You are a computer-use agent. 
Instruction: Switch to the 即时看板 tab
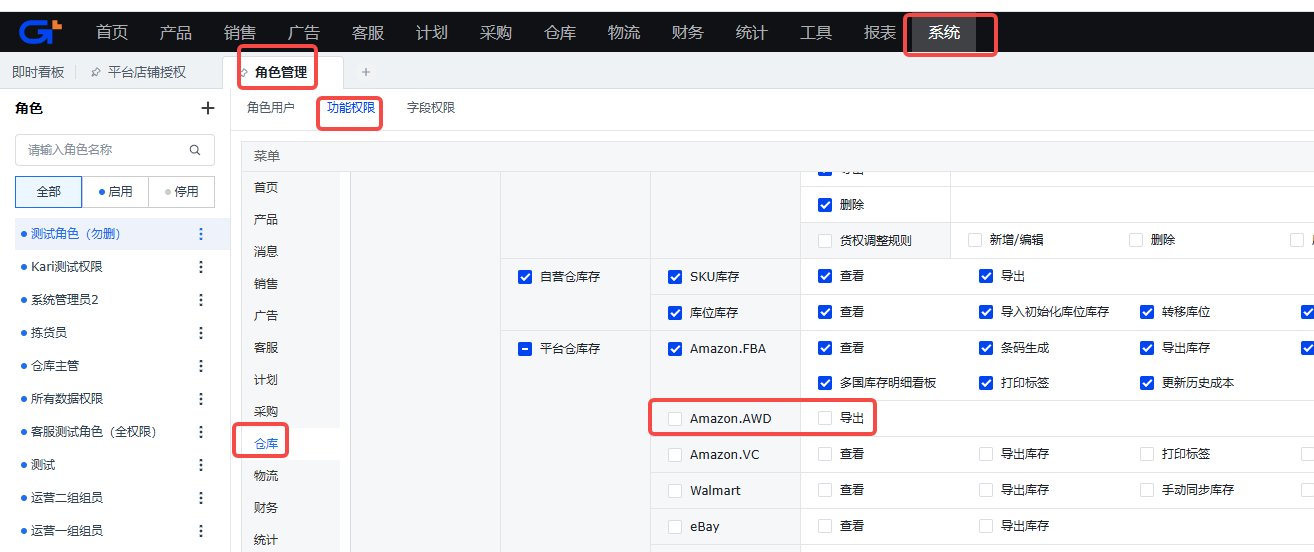point(38,72)
